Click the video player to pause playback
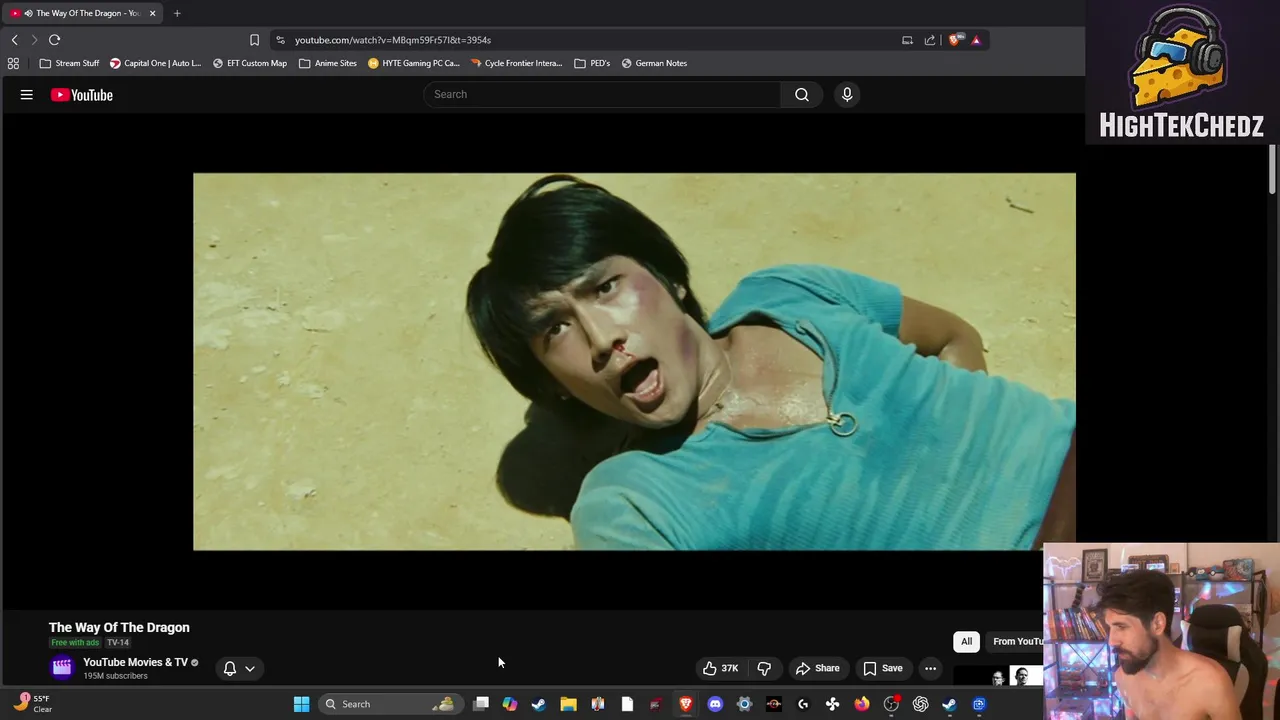1280x720 pixels. [634, 362]
